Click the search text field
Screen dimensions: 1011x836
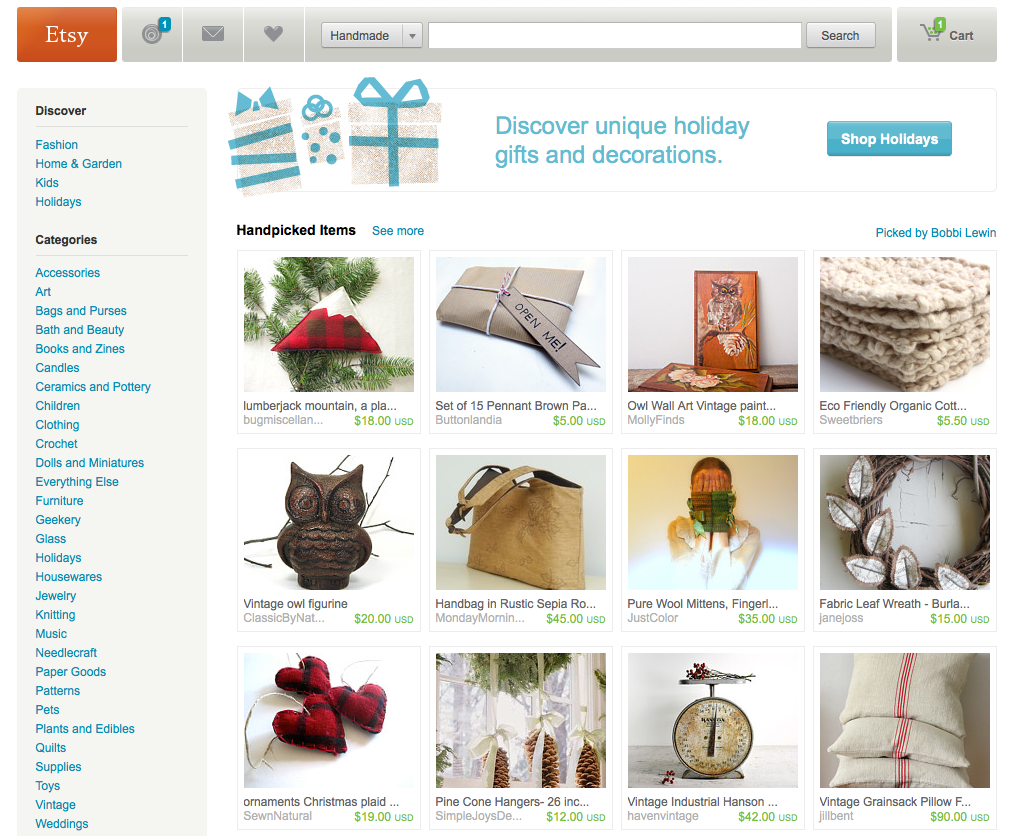point(614,35)
